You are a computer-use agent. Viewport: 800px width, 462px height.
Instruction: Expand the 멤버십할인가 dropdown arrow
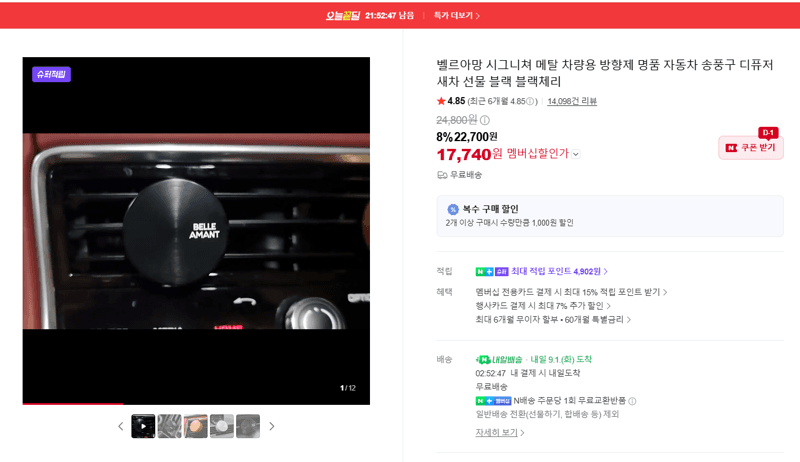tap(576, 154)
